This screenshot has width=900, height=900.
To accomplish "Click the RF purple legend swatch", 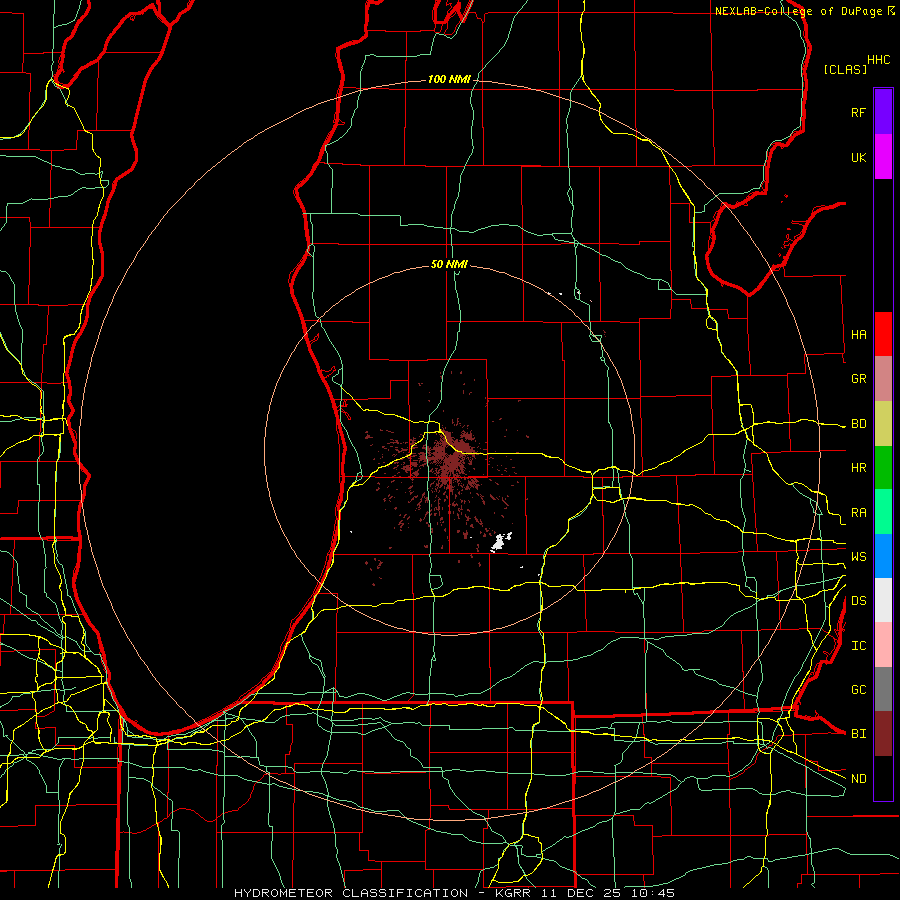I will coord(883,112).
